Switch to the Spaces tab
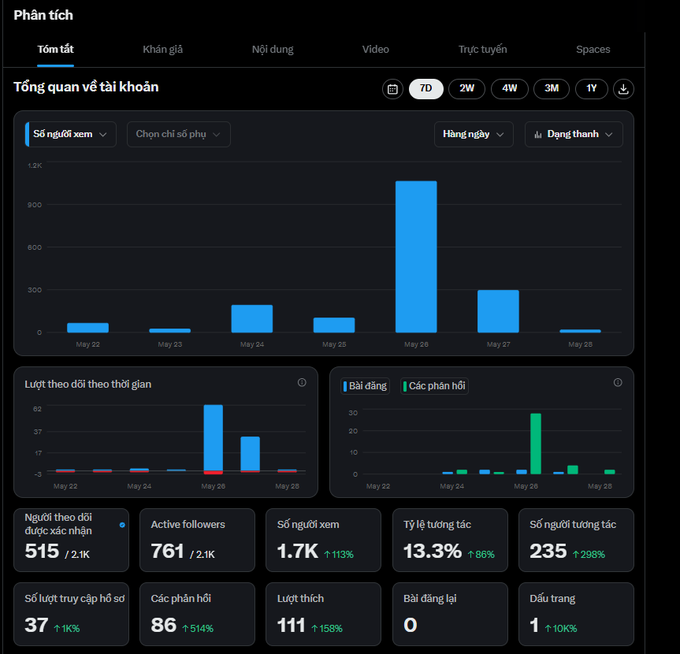The height and width of the screenshot is (654, 680). click(593, 49)
